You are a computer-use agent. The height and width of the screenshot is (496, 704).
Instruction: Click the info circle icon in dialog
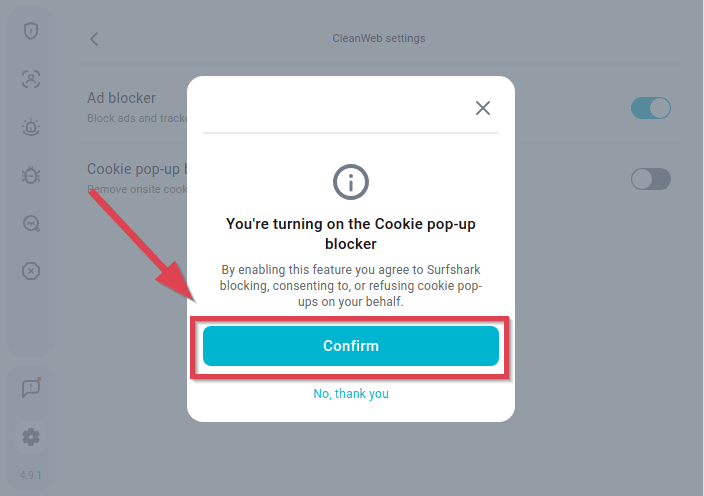click(351, 181)
